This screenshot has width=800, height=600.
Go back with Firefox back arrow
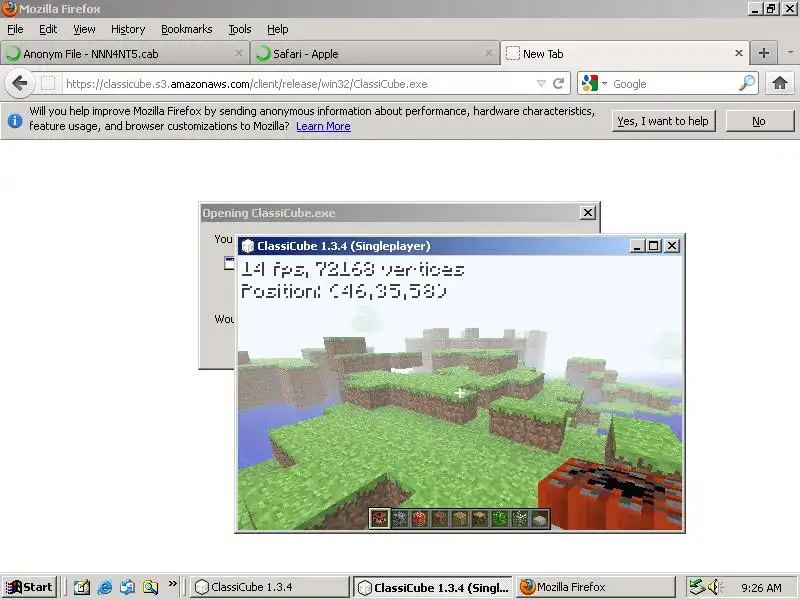tap(19, 83)
